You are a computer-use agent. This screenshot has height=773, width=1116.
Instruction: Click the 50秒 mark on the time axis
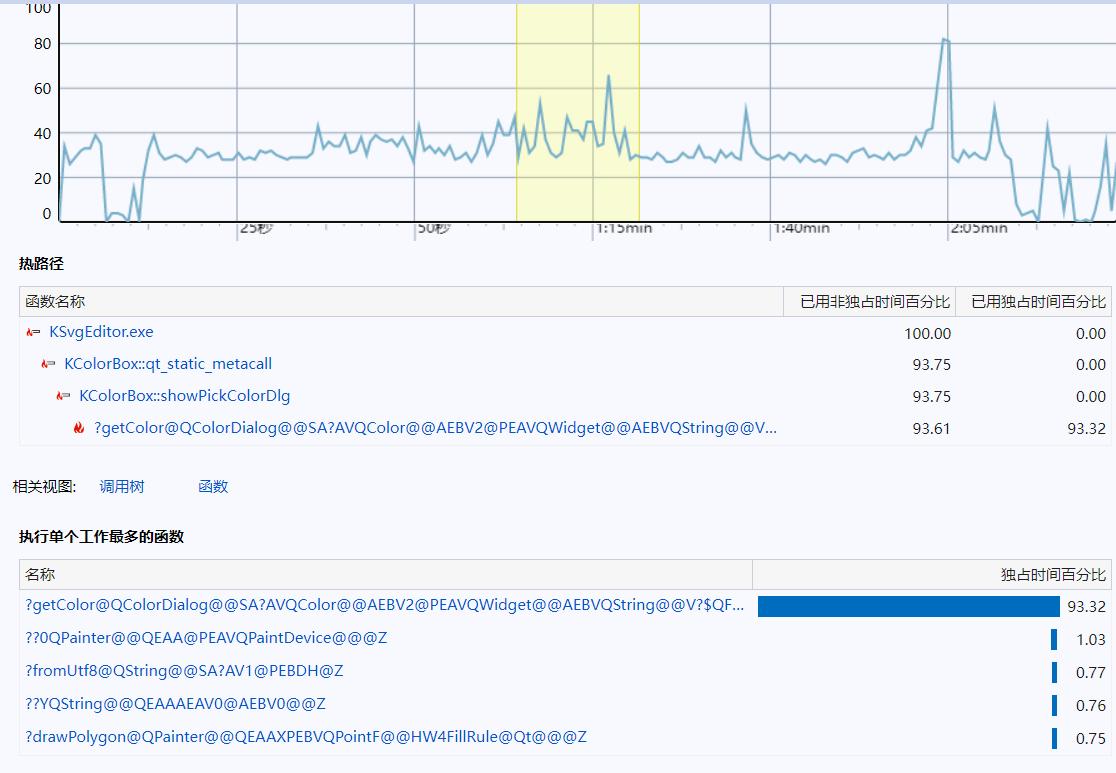click(x=433, y=228)
